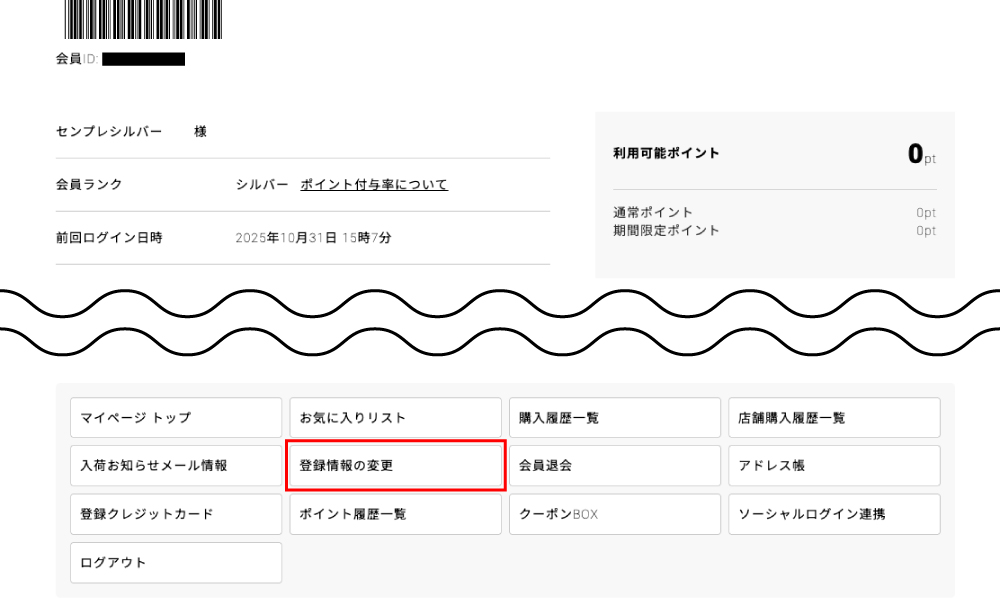
Task: Click the 期間限定ポイント row
Action: pyautogui.click(x=774, y=231)
